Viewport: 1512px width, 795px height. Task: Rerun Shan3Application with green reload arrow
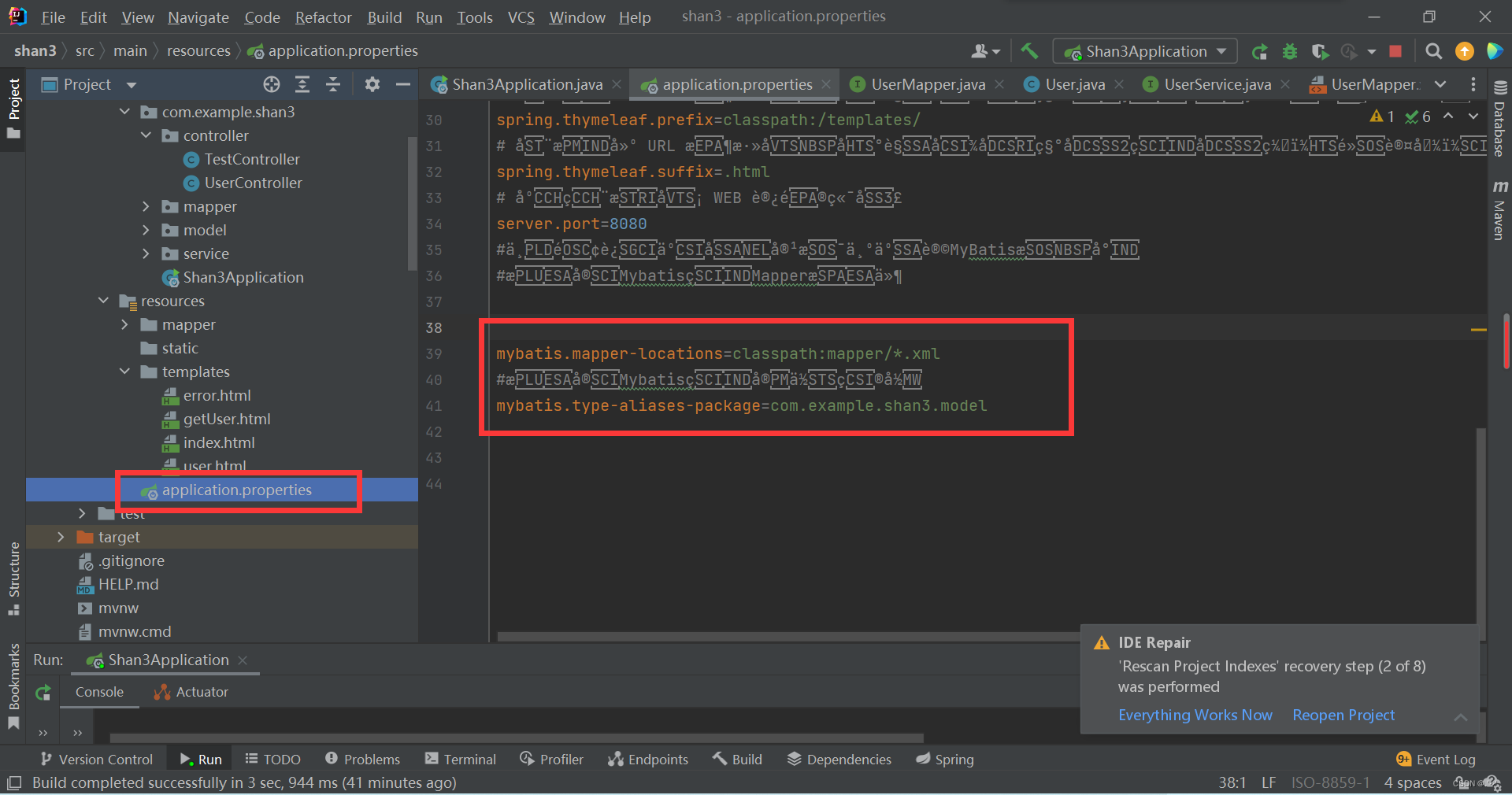click(x=1259, y=51)
